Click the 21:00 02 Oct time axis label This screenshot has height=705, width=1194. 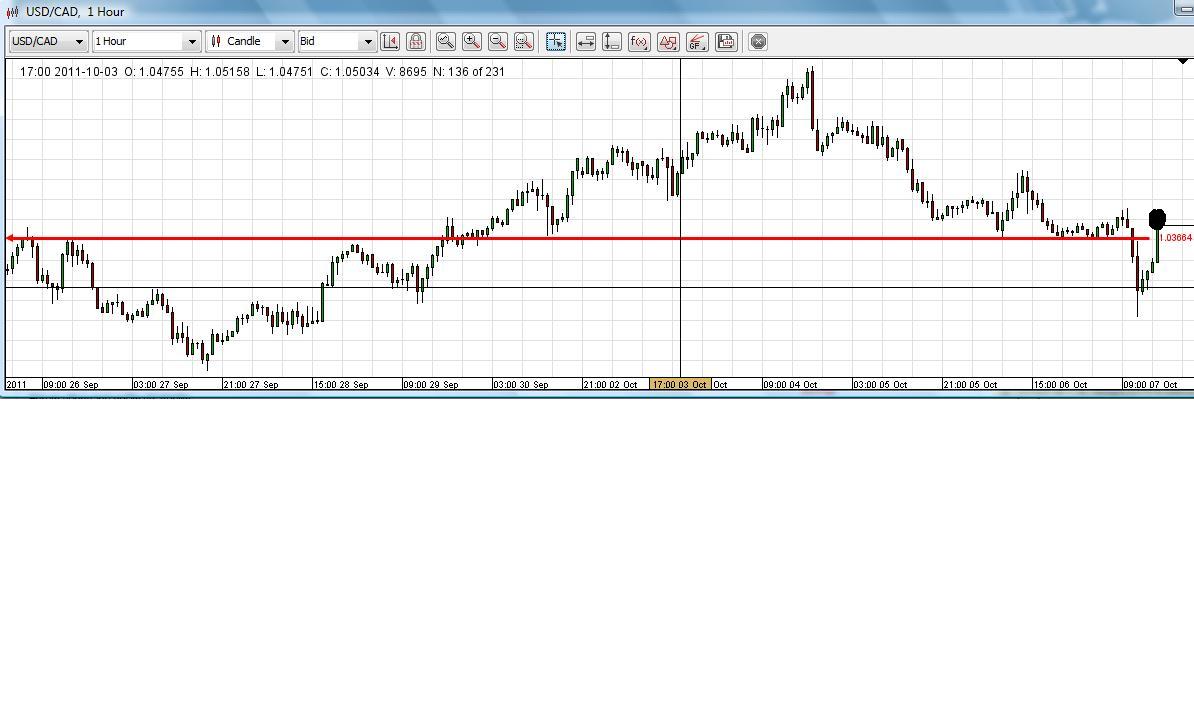[x=610, y=384]
